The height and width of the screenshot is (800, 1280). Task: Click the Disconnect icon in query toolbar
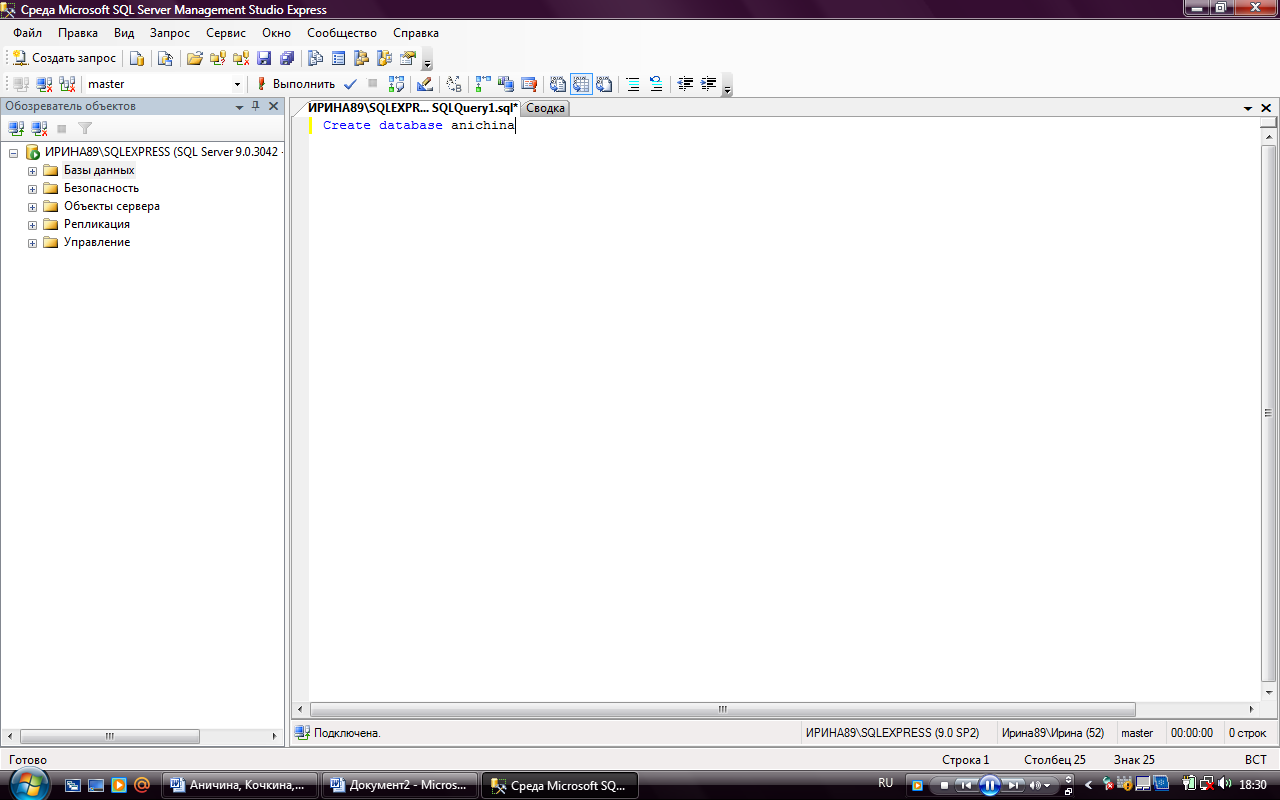(x=44, y=84)
